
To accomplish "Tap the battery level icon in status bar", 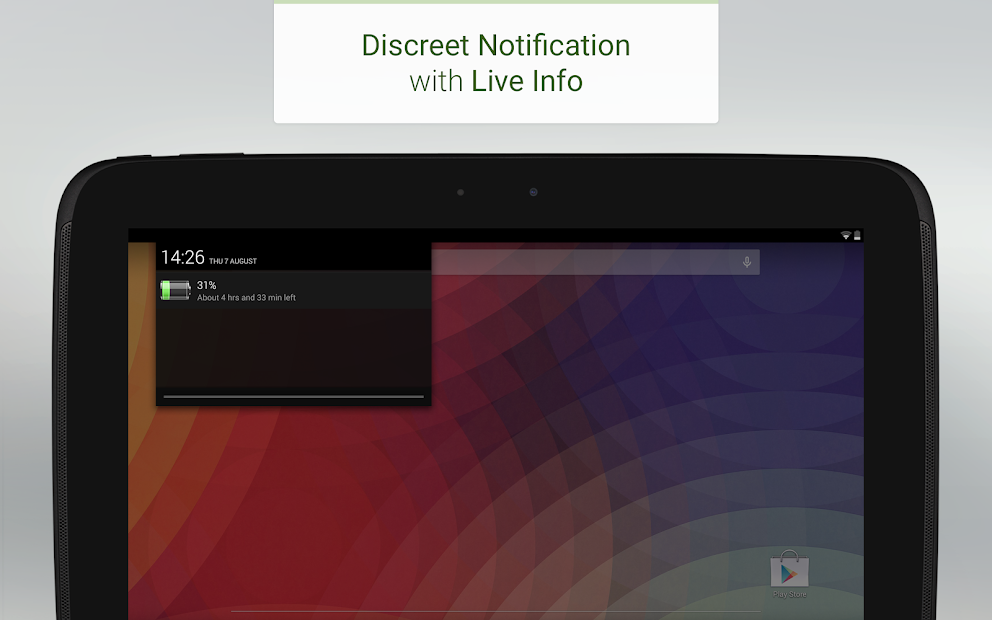I will [857, 233].
